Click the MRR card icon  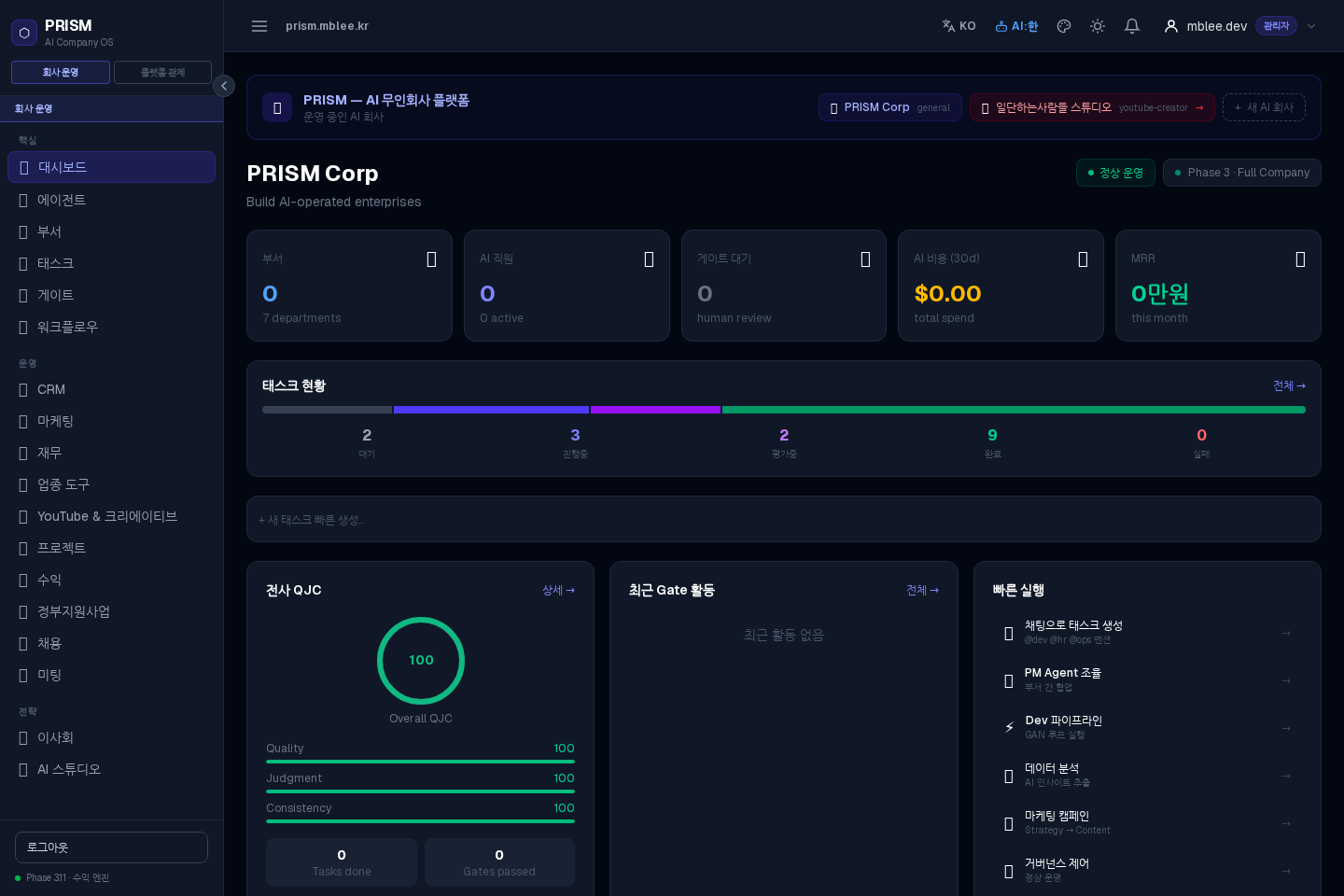1300,259
